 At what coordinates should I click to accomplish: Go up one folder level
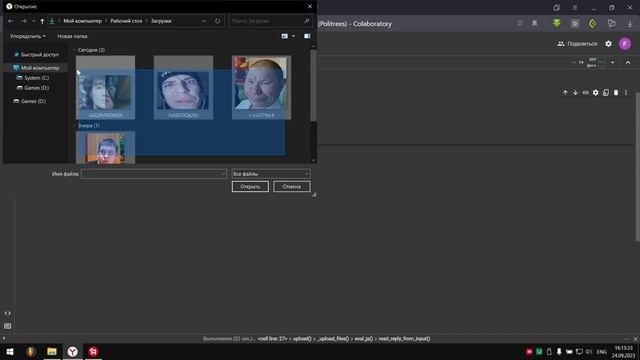[42, 21]
